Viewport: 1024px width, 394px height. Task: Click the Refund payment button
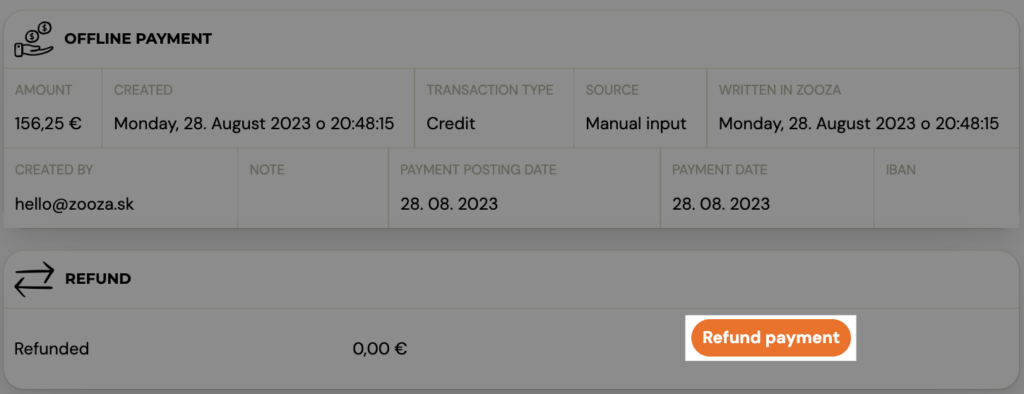click(771, 338)
